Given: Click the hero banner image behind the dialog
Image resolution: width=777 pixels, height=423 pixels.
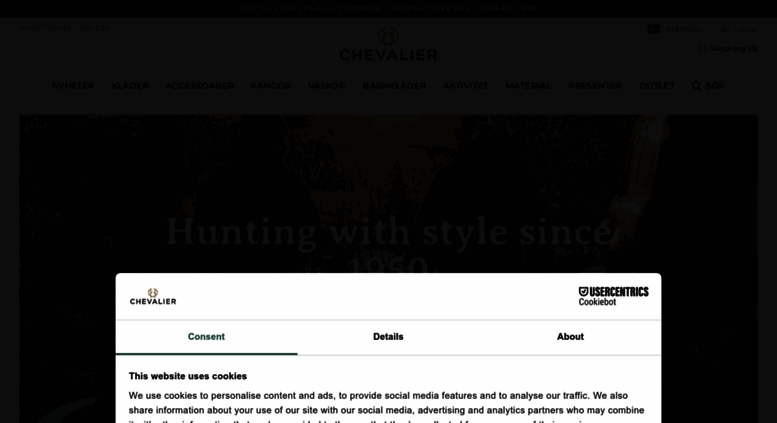Looking at the screenshot, I should pyautogui.click(x=388, y=193).
